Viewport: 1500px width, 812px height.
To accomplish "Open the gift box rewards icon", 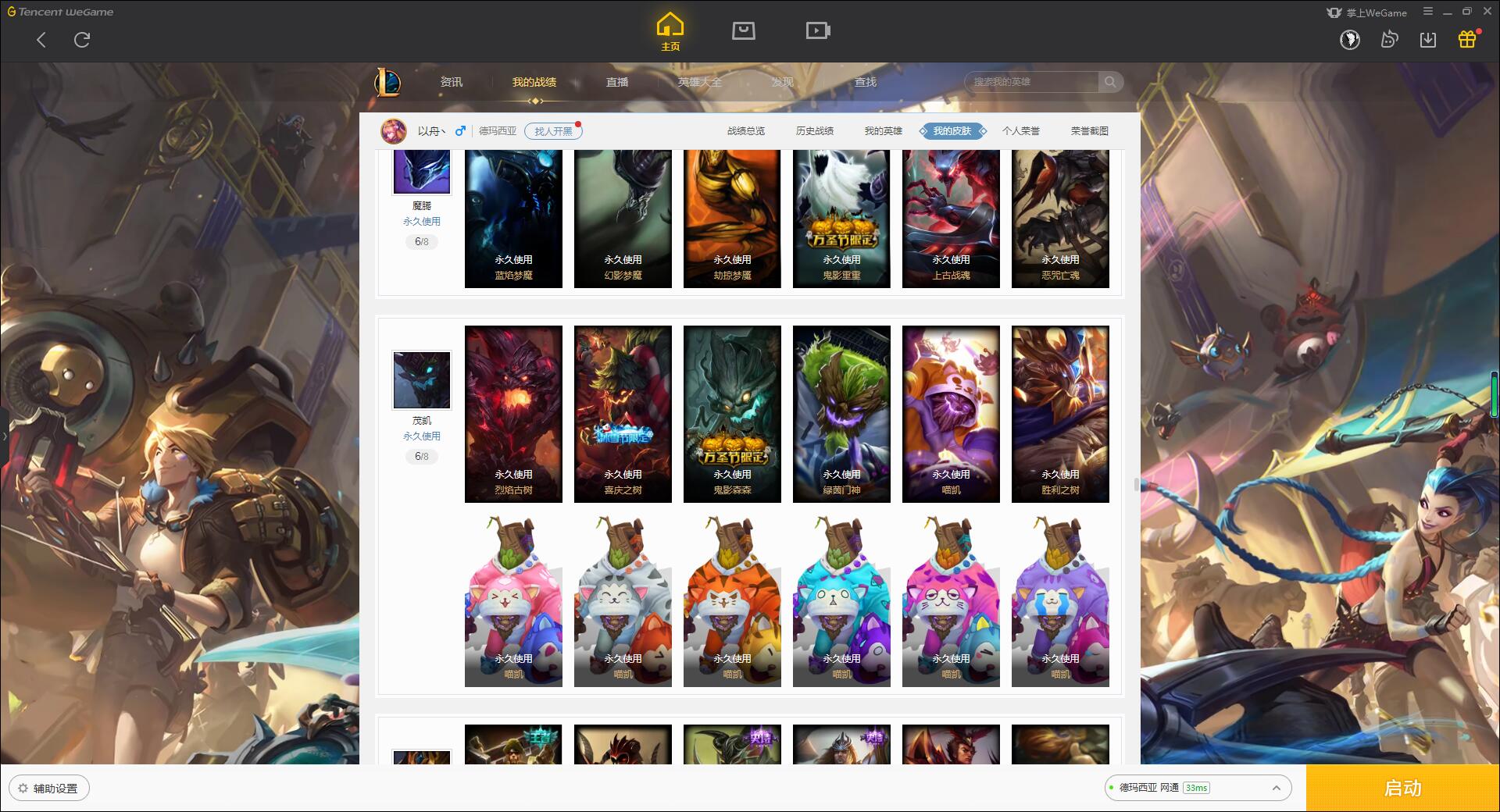I will pyautogui.click(x=1467, y=38).
